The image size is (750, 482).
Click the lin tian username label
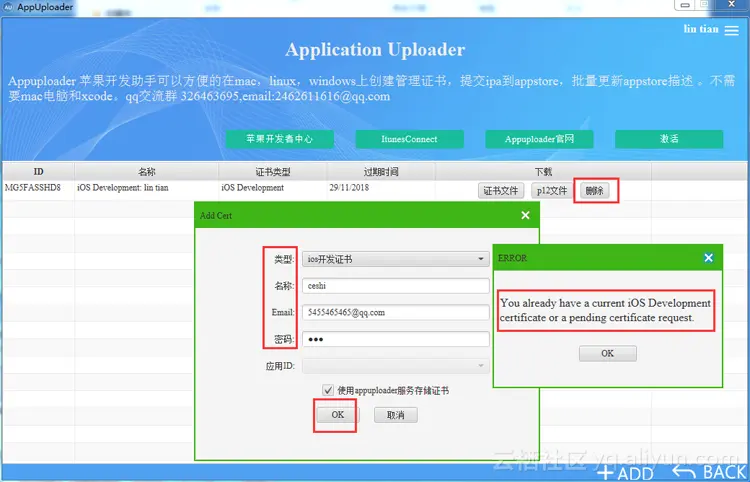click(701, 29)
